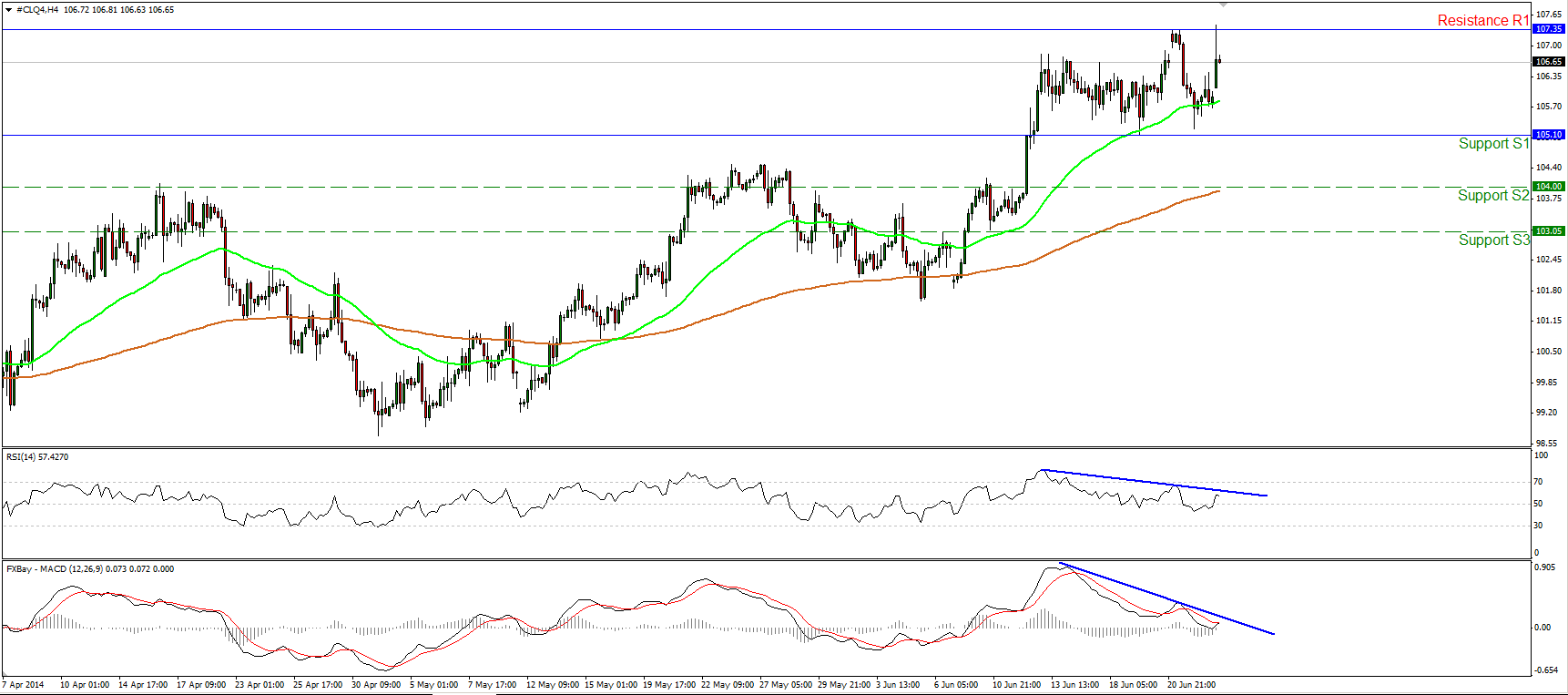Click the 102.45 price axis value

(x=1549, y=260)
